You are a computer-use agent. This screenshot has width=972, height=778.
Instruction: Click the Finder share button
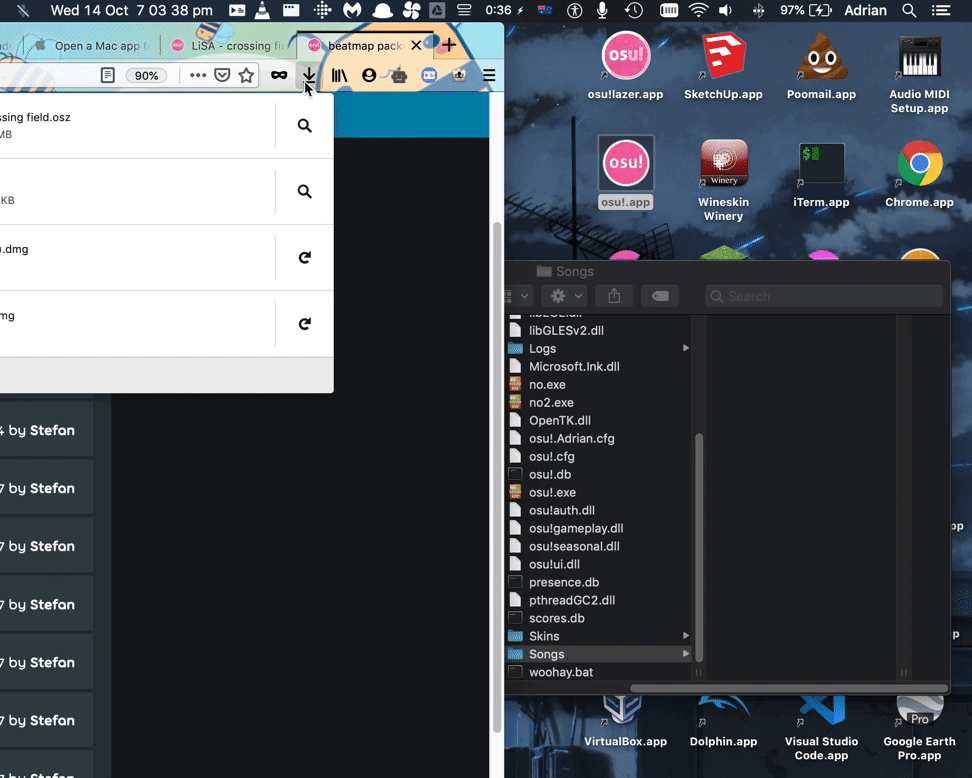pyautogui.click(x=614, y=296)
